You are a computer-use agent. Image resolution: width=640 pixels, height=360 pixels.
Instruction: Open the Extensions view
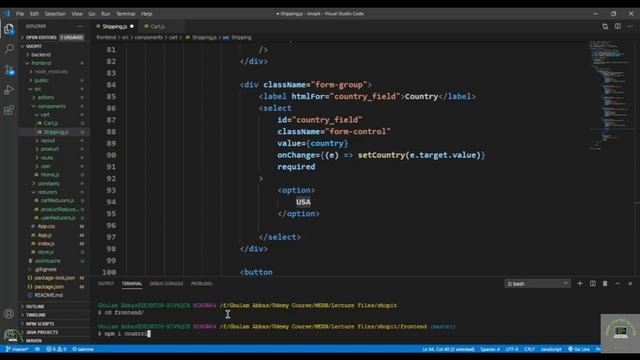pyautogui.click(x=9, y=110)
